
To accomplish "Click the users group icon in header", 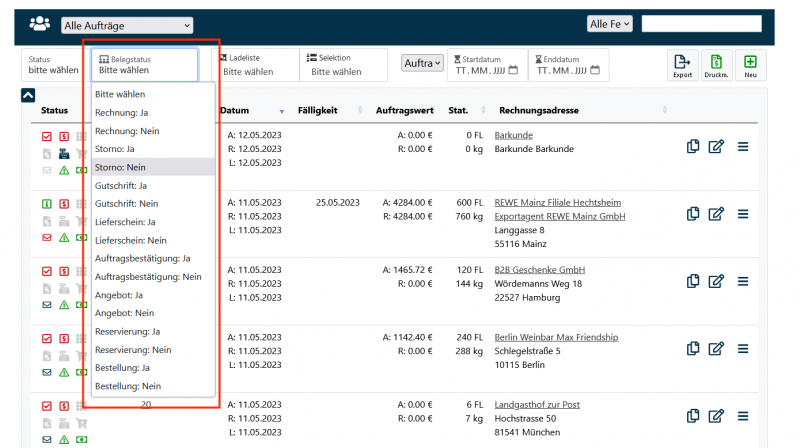I will pyautogui.click(x=40, y=24).
